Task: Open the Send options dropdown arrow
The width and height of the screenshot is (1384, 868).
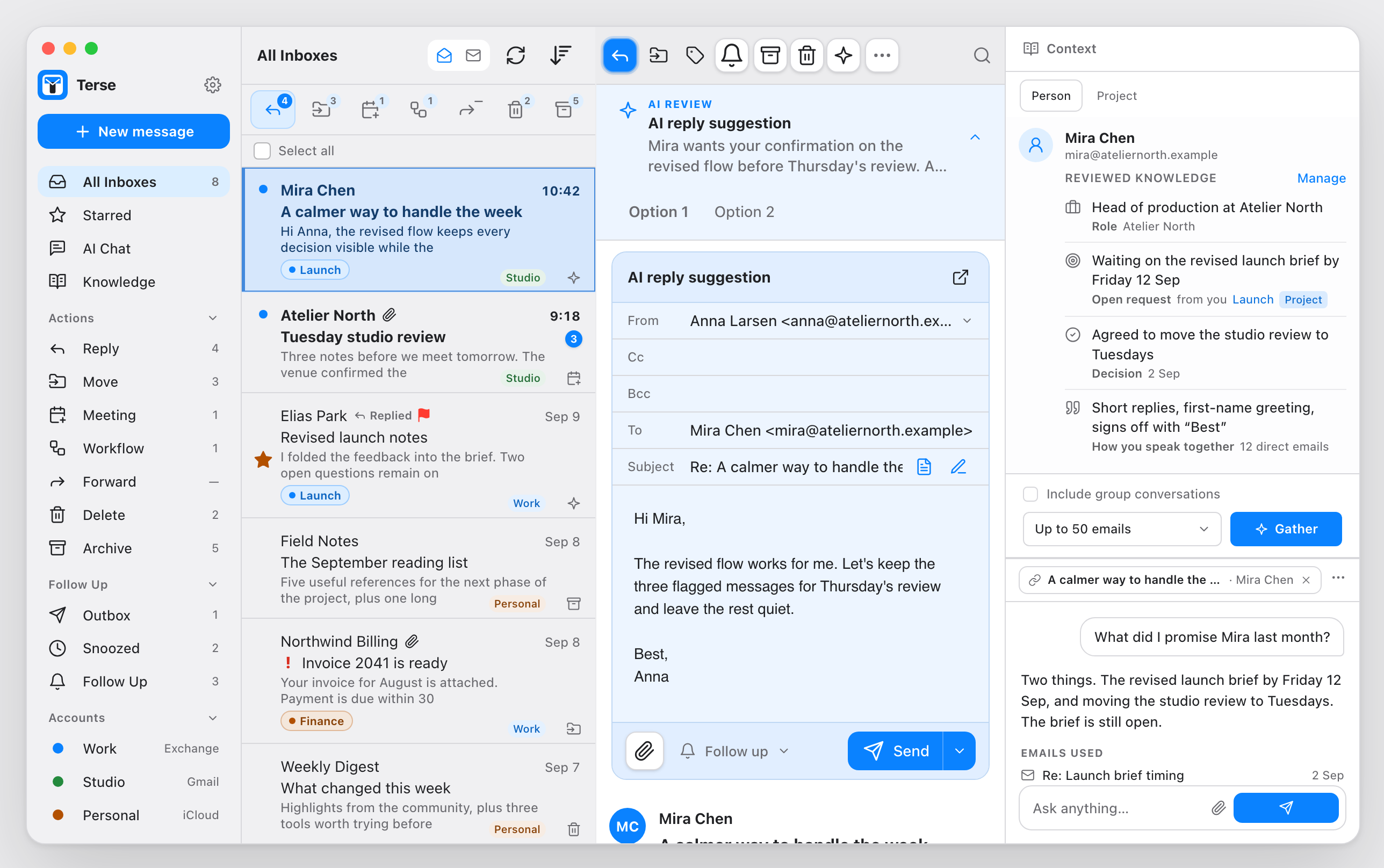Action: [959, 751]
